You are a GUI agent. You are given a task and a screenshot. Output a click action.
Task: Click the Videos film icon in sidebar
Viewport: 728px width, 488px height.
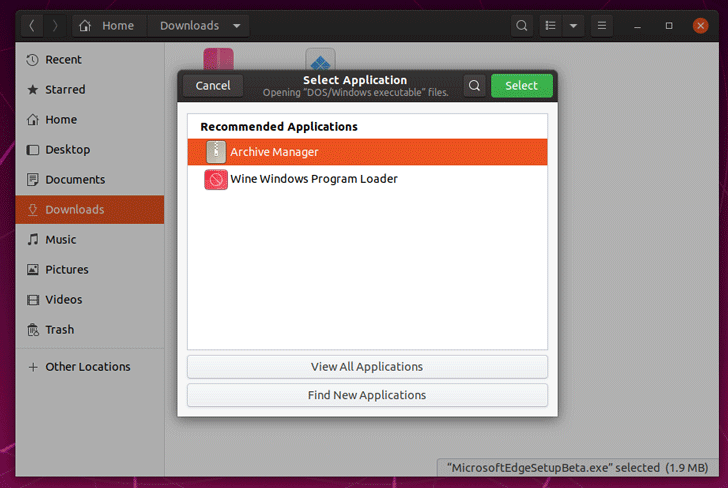(x=32, y=300)
